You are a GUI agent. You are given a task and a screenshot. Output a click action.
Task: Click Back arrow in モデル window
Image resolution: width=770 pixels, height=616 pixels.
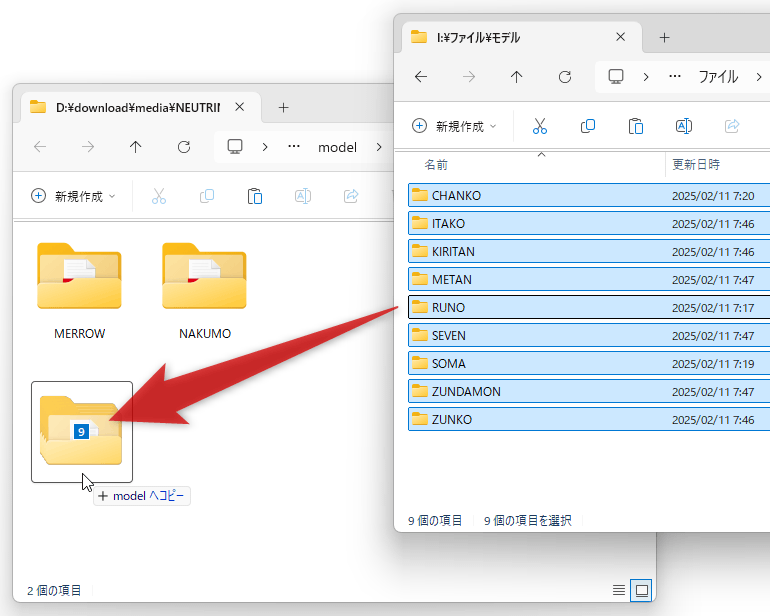point(421,77)
